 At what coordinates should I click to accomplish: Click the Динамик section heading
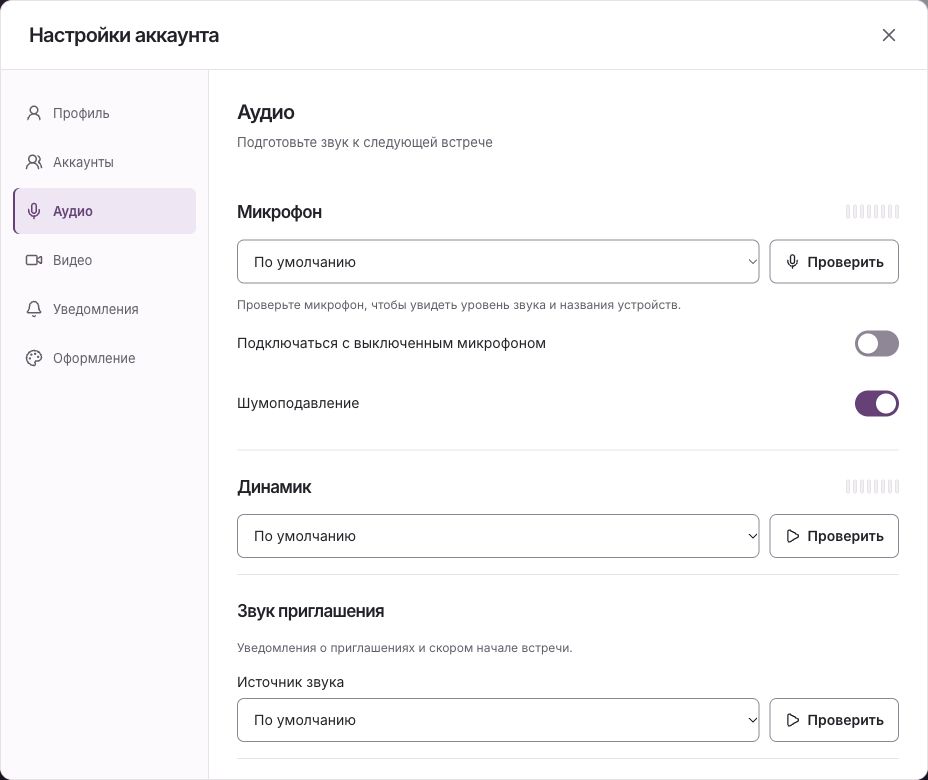point(274,487)
